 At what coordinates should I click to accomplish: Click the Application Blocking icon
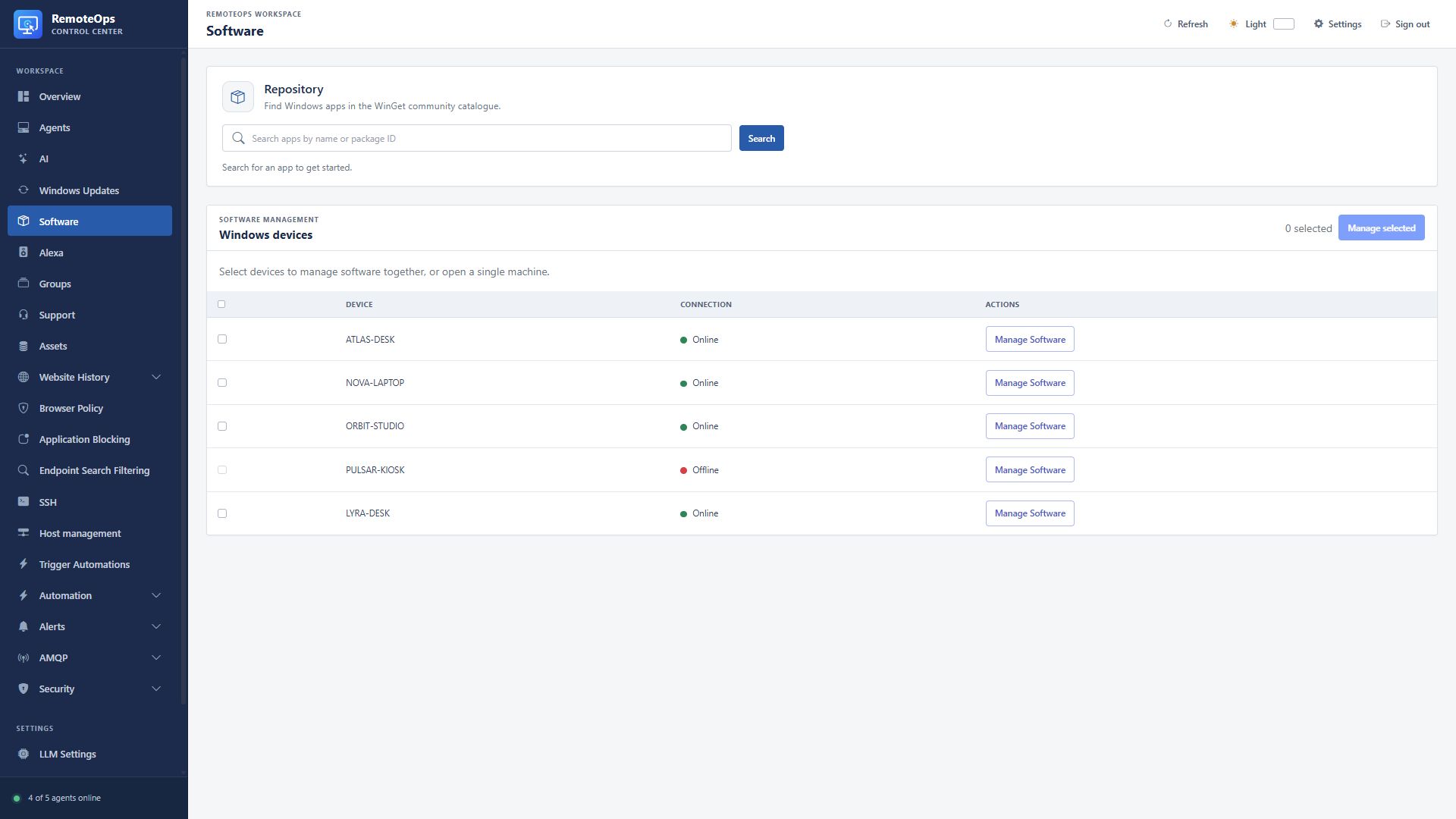24,439
